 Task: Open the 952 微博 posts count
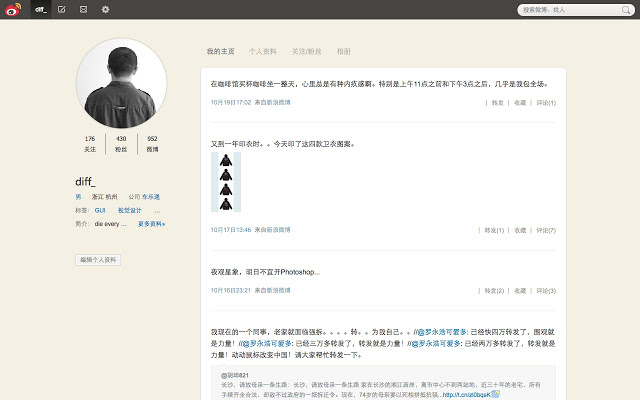pyautogui.click(x=152, y=144)
